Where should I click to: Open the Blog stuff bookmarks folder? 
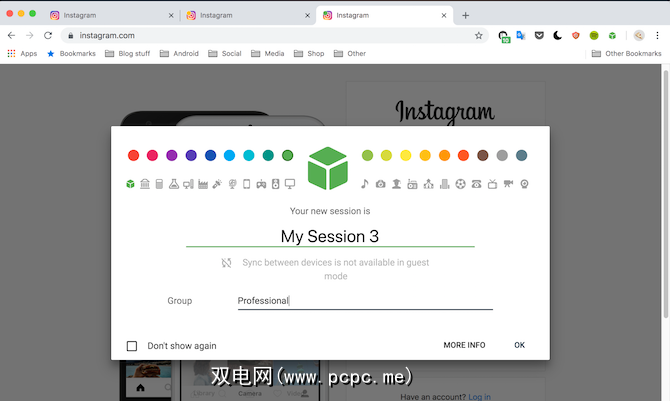pos(127,53)
